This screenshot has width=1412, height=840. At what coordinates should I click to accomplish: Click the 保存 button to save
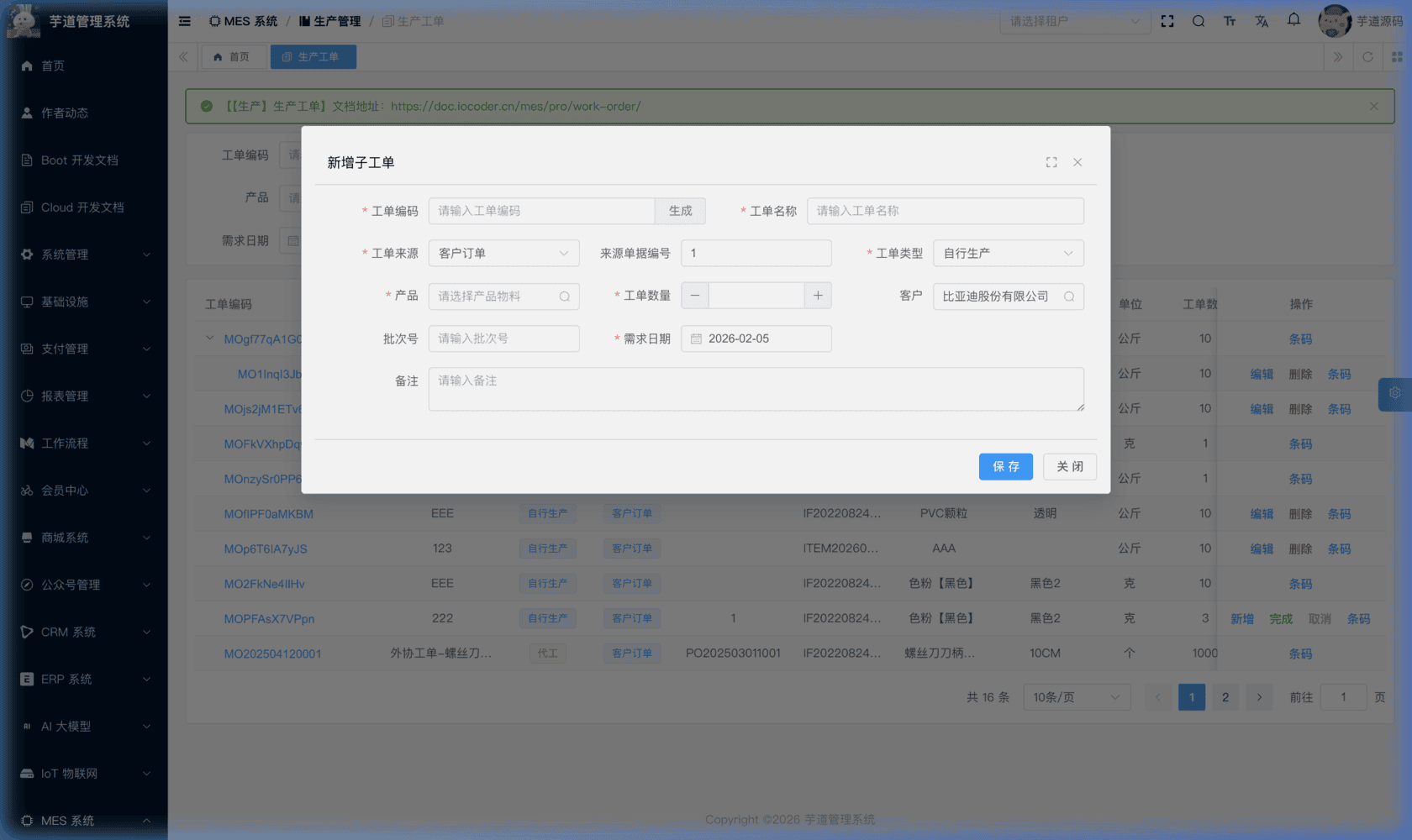coord(1005,466)
